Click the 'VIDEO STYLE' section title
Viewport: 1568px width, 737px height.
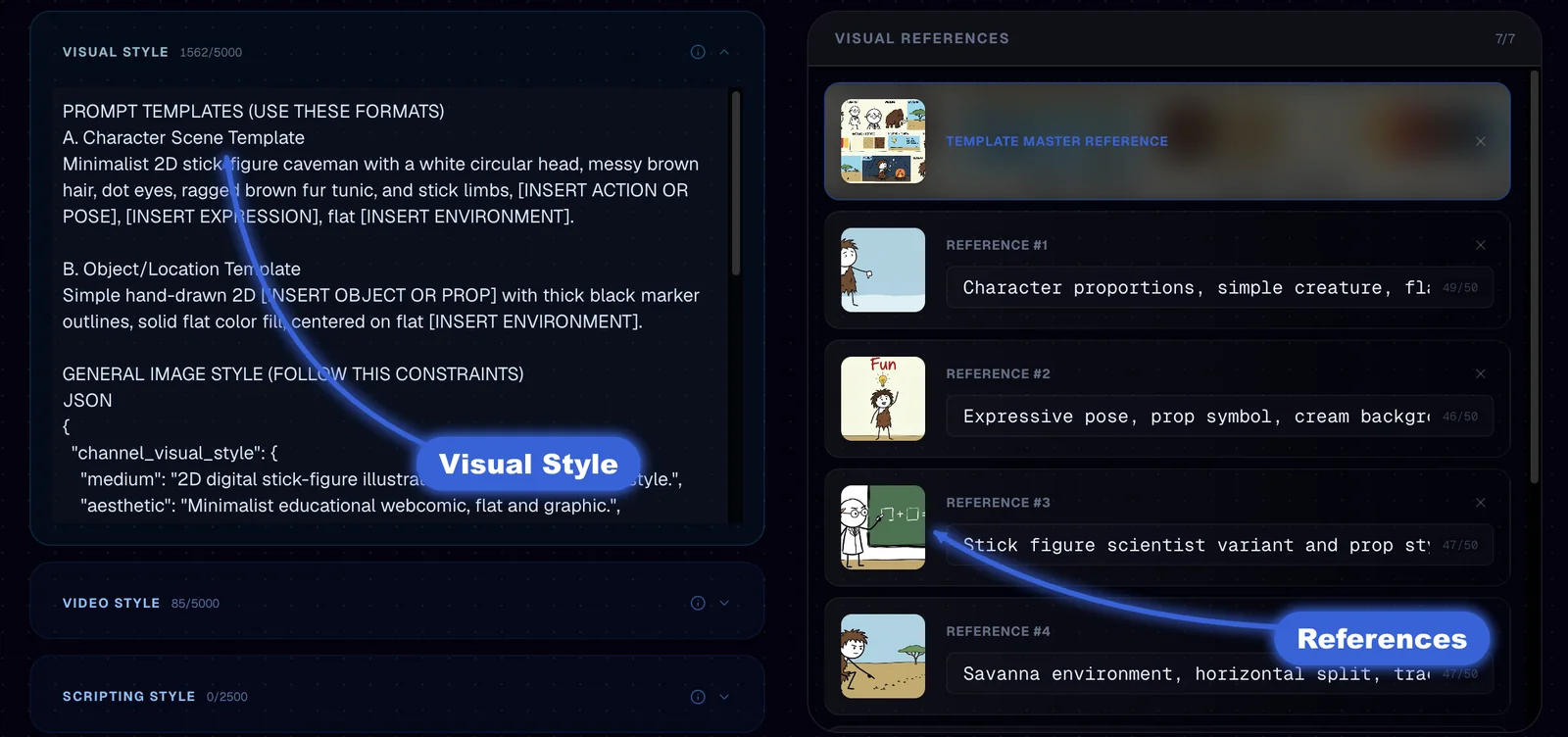pyautogui.click(x=112, y=603)
